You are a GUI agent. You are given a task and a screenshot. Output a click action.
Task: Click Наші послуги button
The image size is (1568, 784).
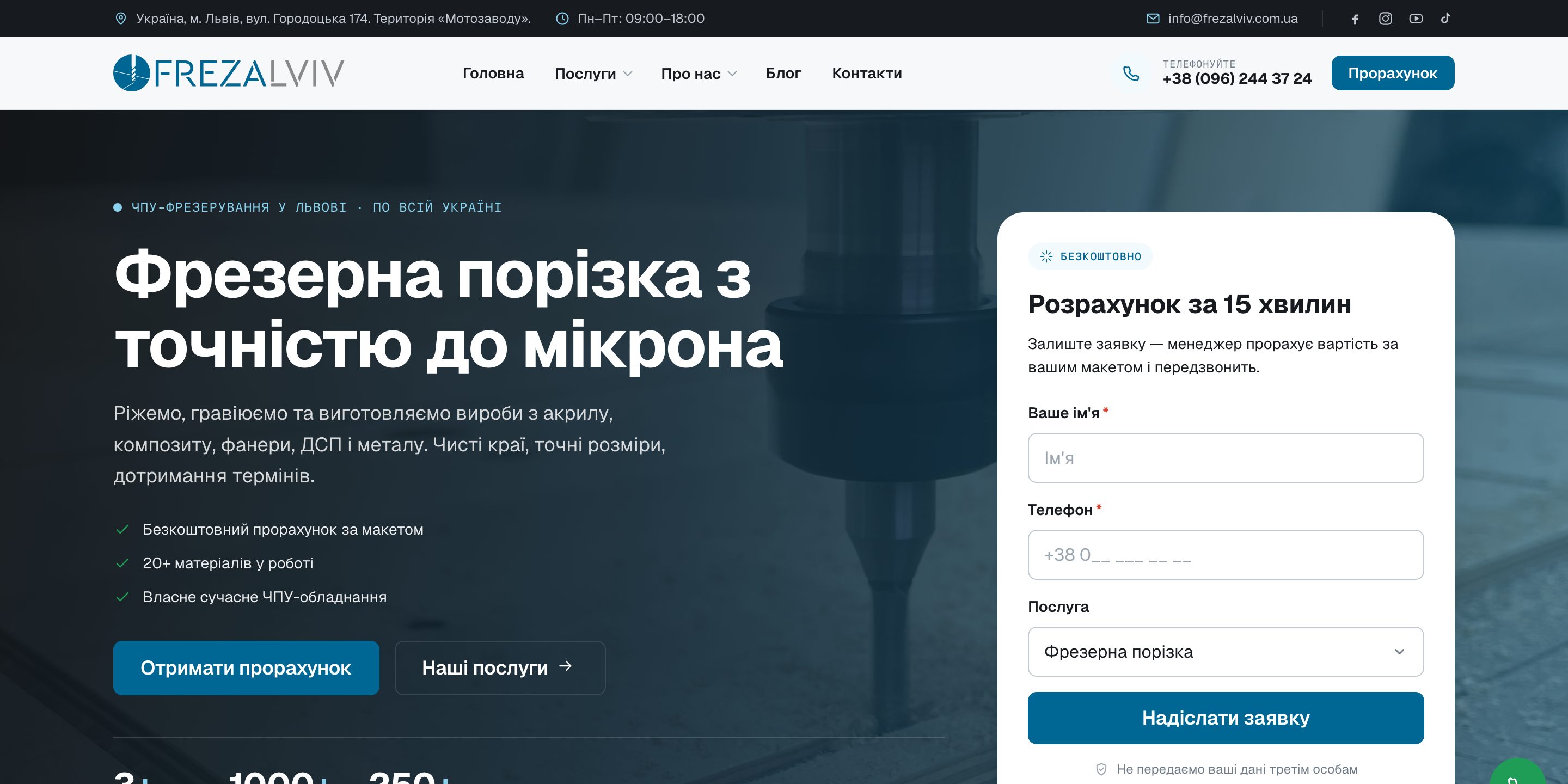click(500, 667)
